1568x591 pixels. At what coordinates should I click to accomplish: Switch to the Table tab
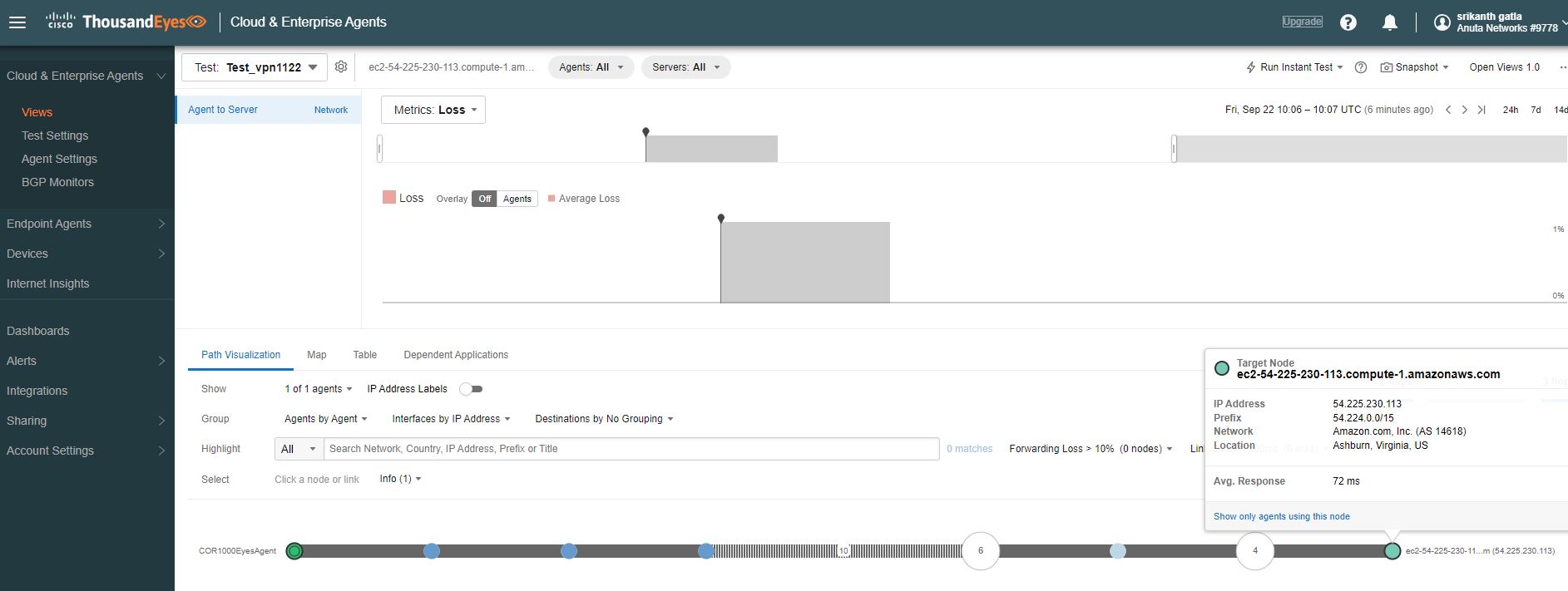364,355
